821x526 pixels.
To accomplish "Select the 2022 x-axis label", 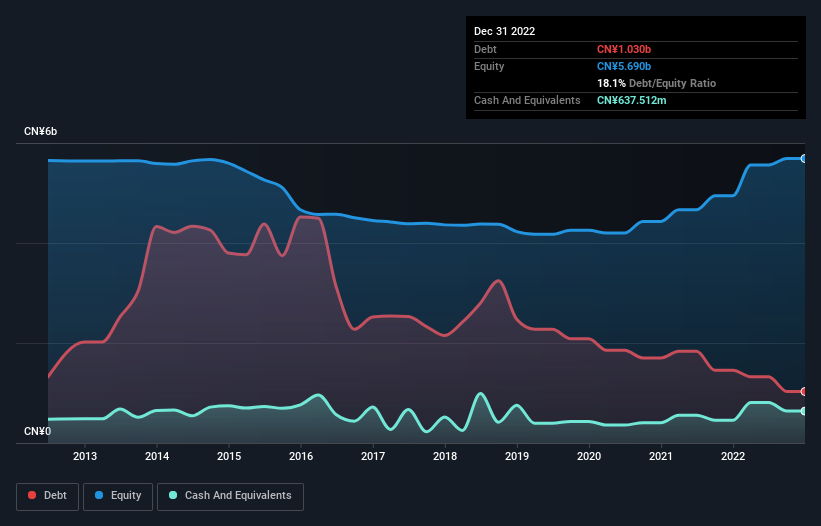I will click(x=733, y=456).
